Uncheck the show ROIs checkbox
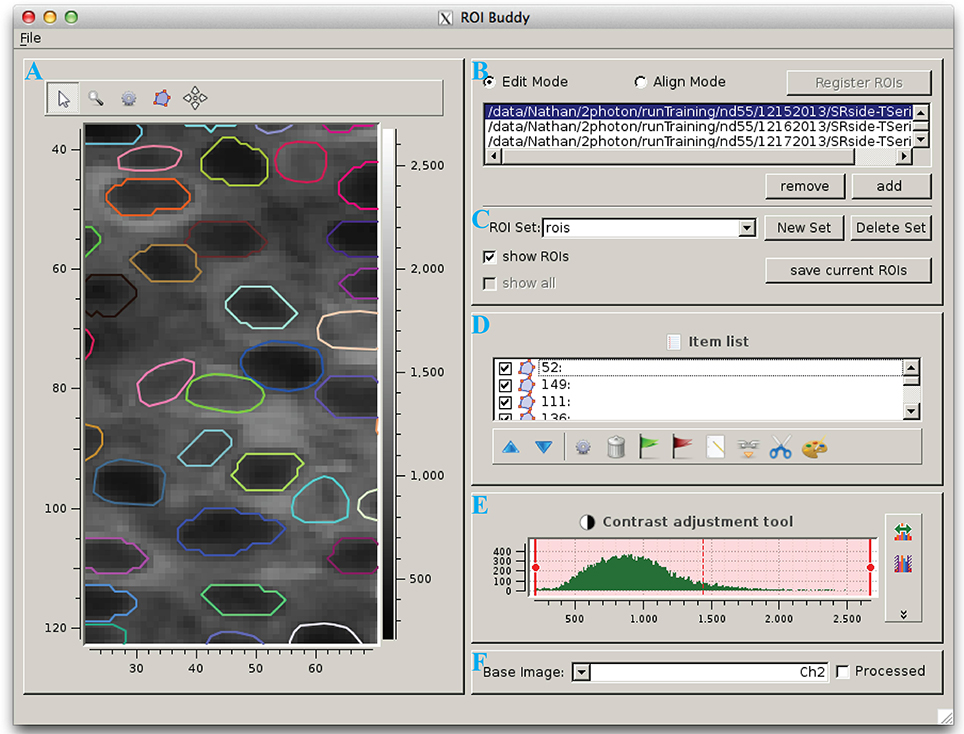Viewport: 964px width, 734px height. point(489,256)
